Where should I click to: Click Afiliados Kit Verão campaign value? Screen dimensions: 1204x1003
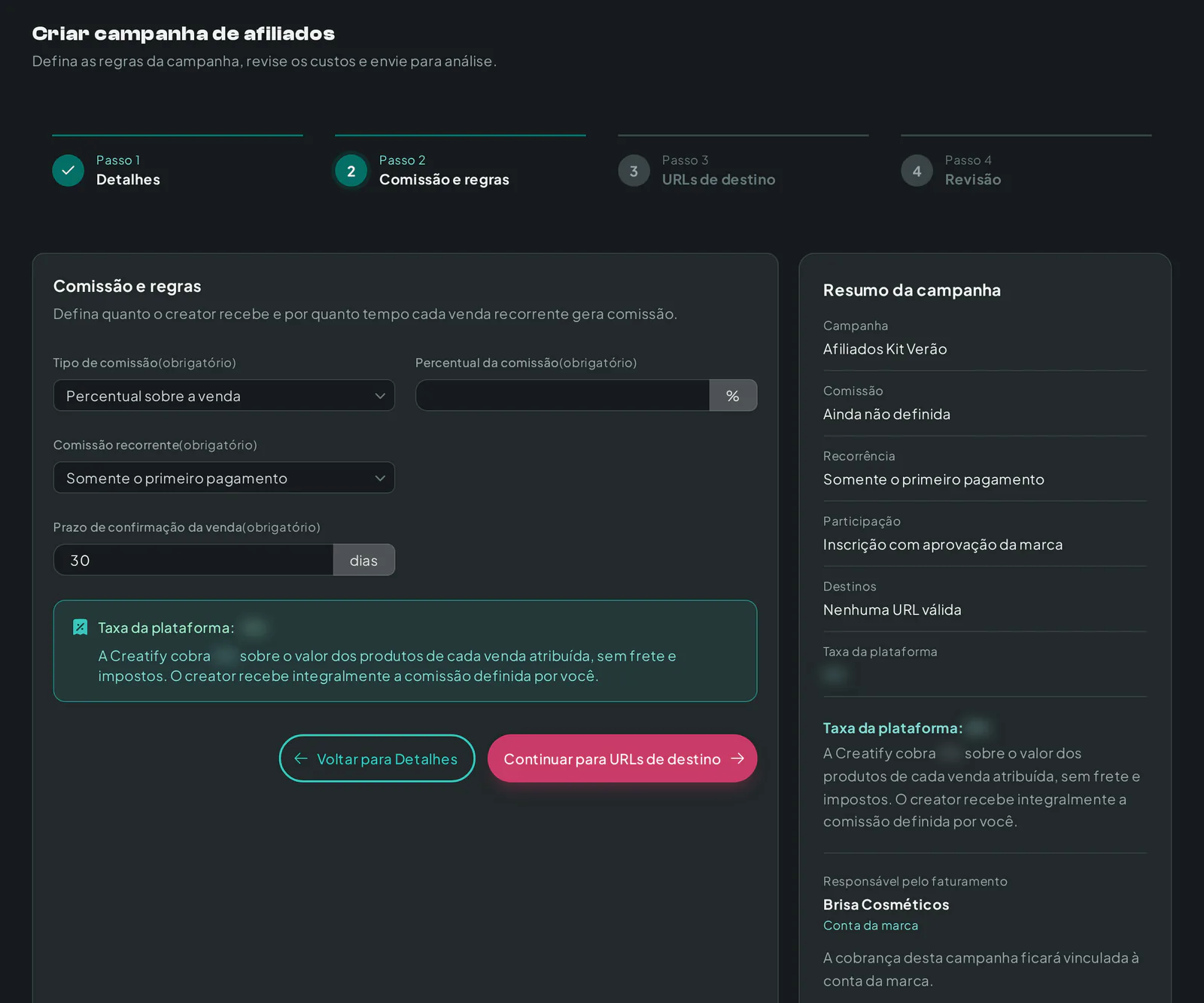pos(885,349)
